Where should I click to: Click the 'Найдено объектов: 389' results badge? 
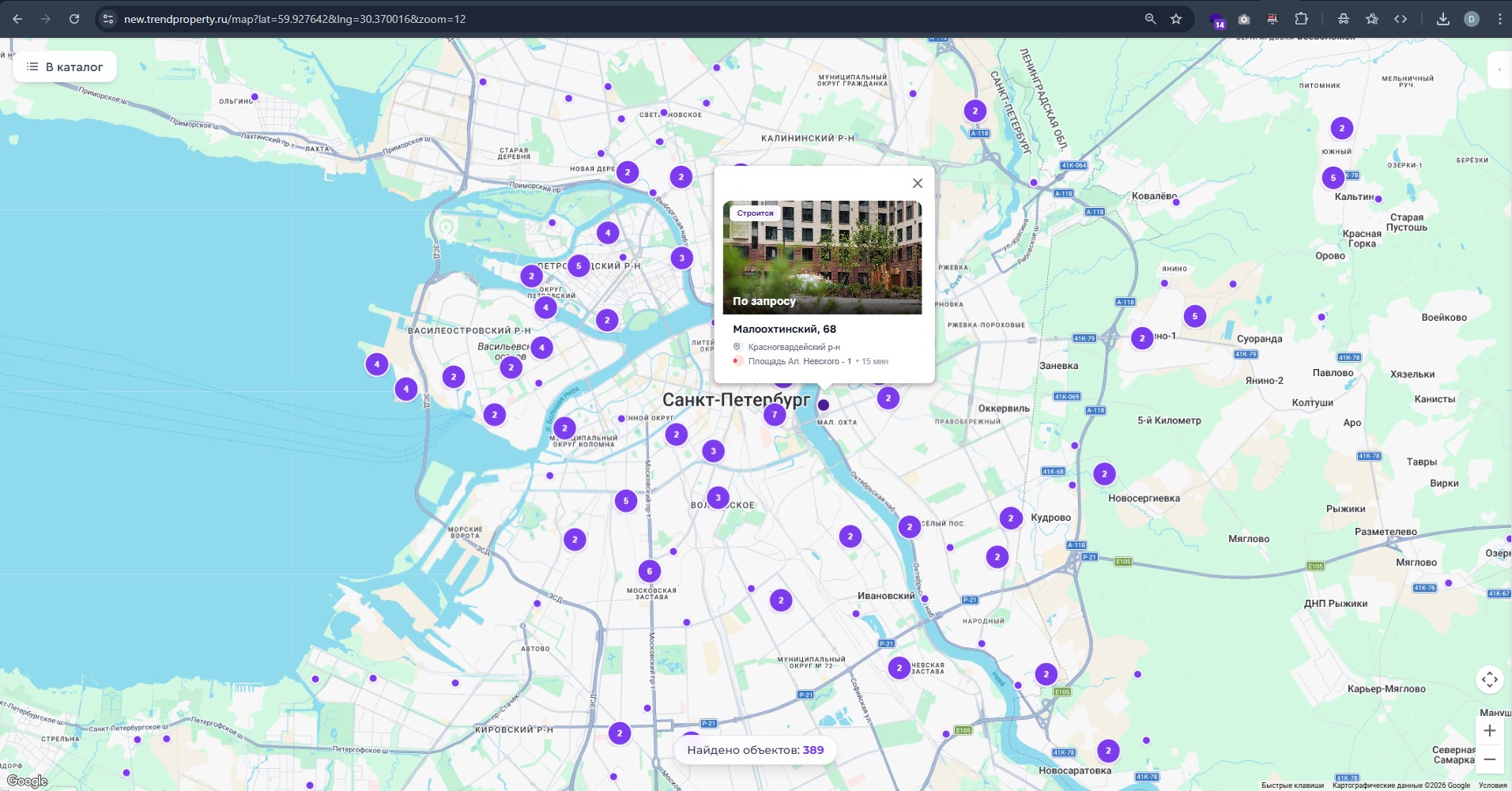[x=755, y=750]
